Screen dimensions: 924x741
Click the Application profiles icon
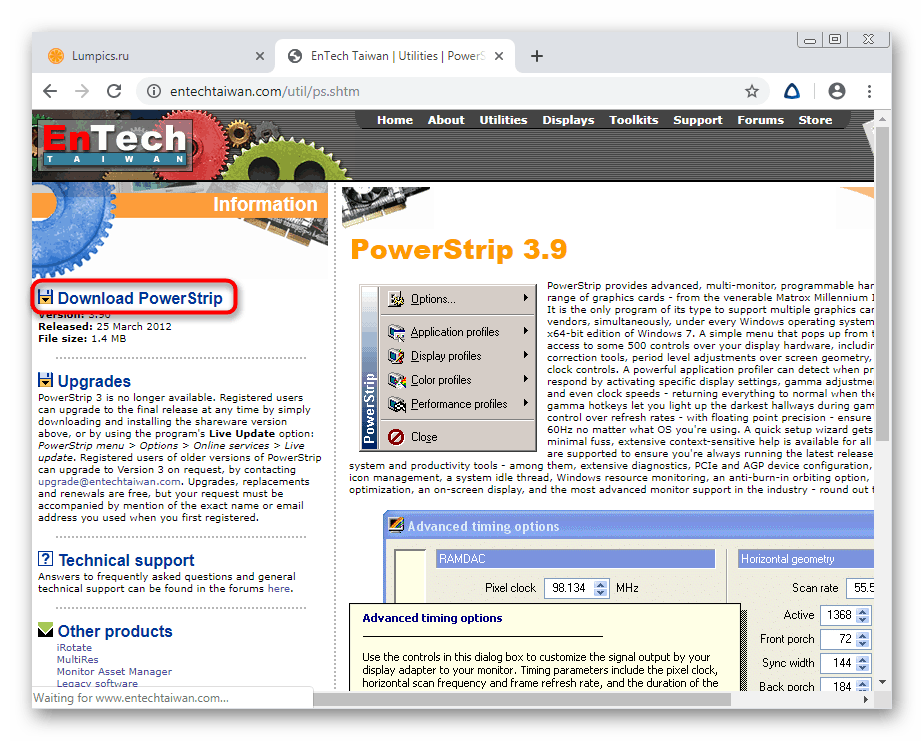[397, 332]
